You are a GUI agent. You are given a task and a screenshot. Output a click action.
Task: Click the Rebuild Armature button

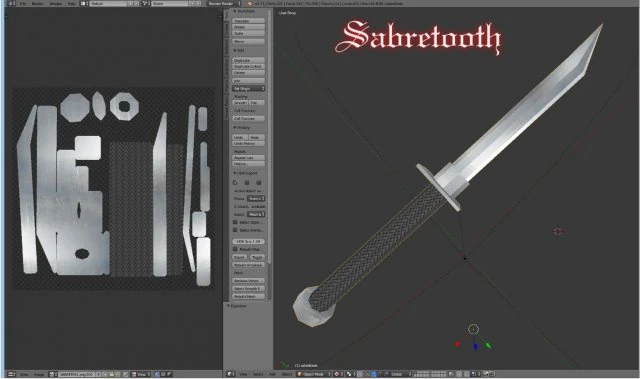[x=248, y=265]
